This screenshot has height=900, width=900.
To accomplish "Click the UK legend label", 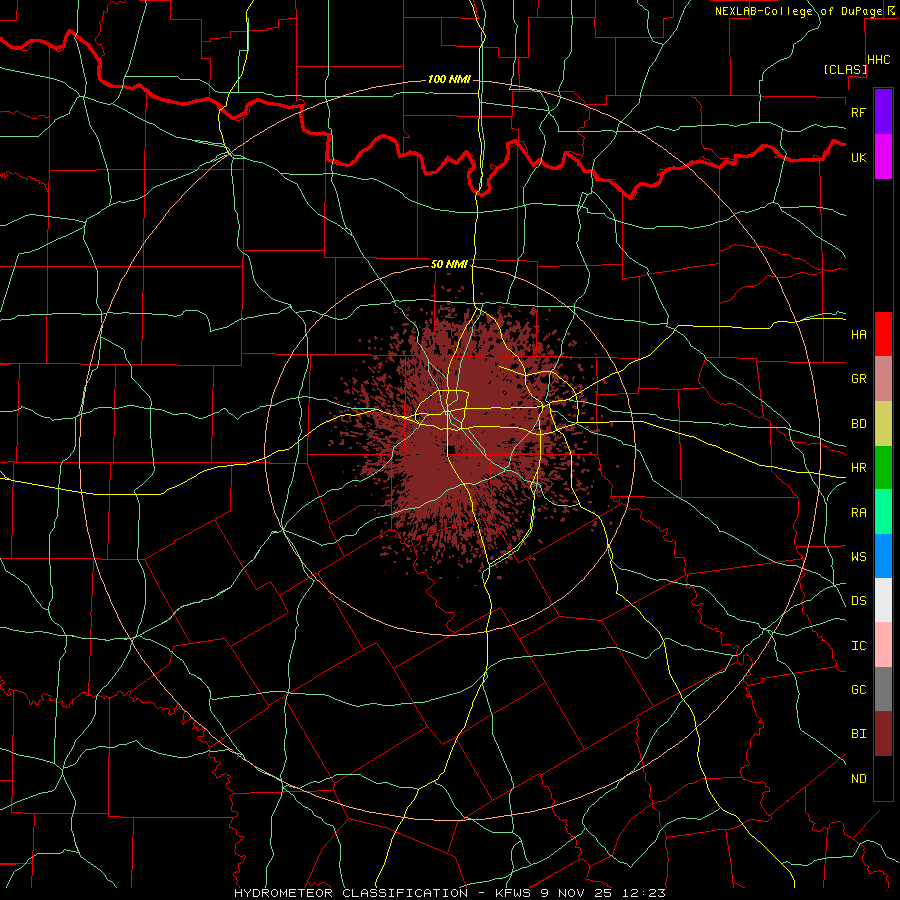I will click(x=859, y=157).
